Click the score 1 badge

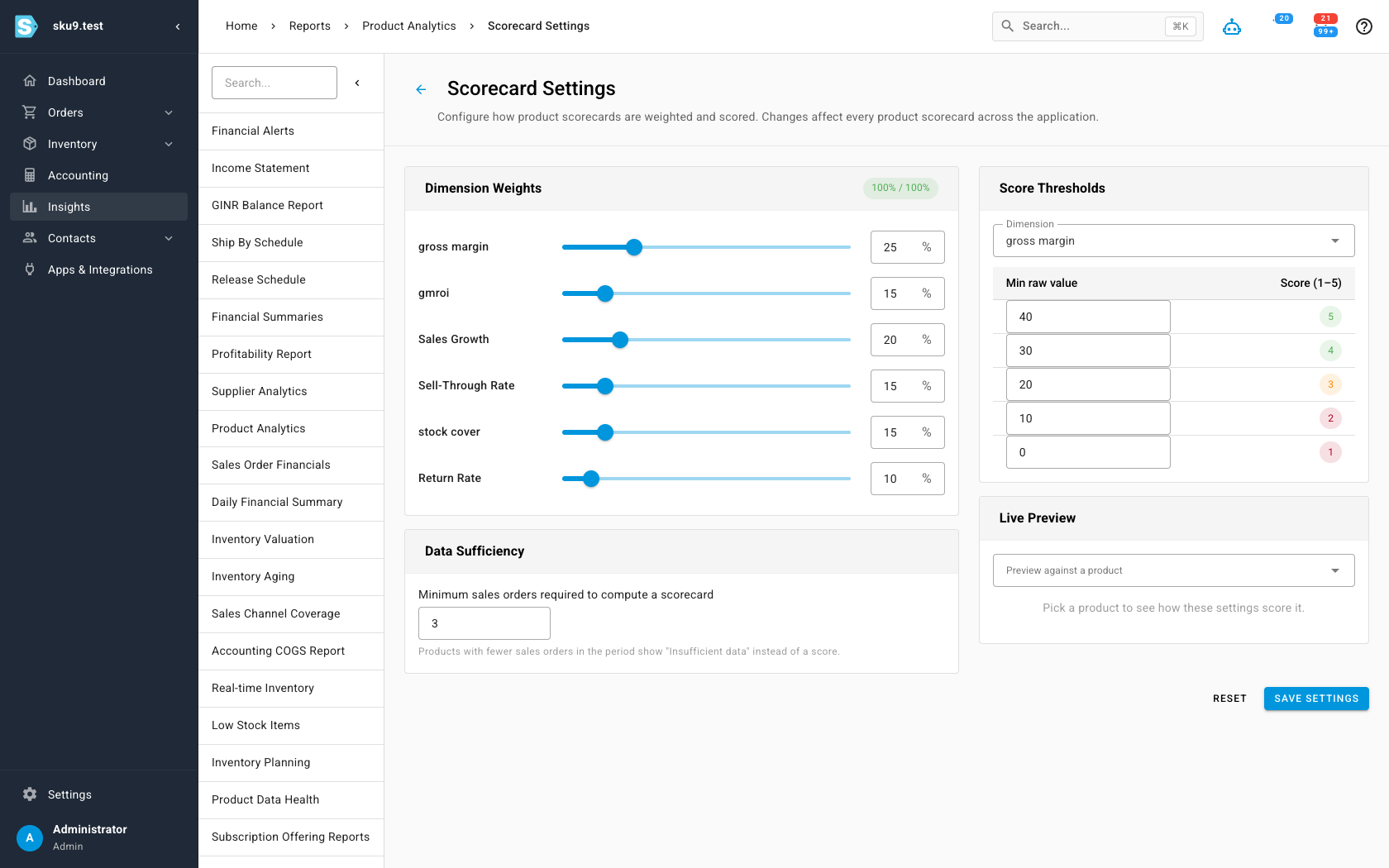pyautogui.click(x=1330, y=452)
